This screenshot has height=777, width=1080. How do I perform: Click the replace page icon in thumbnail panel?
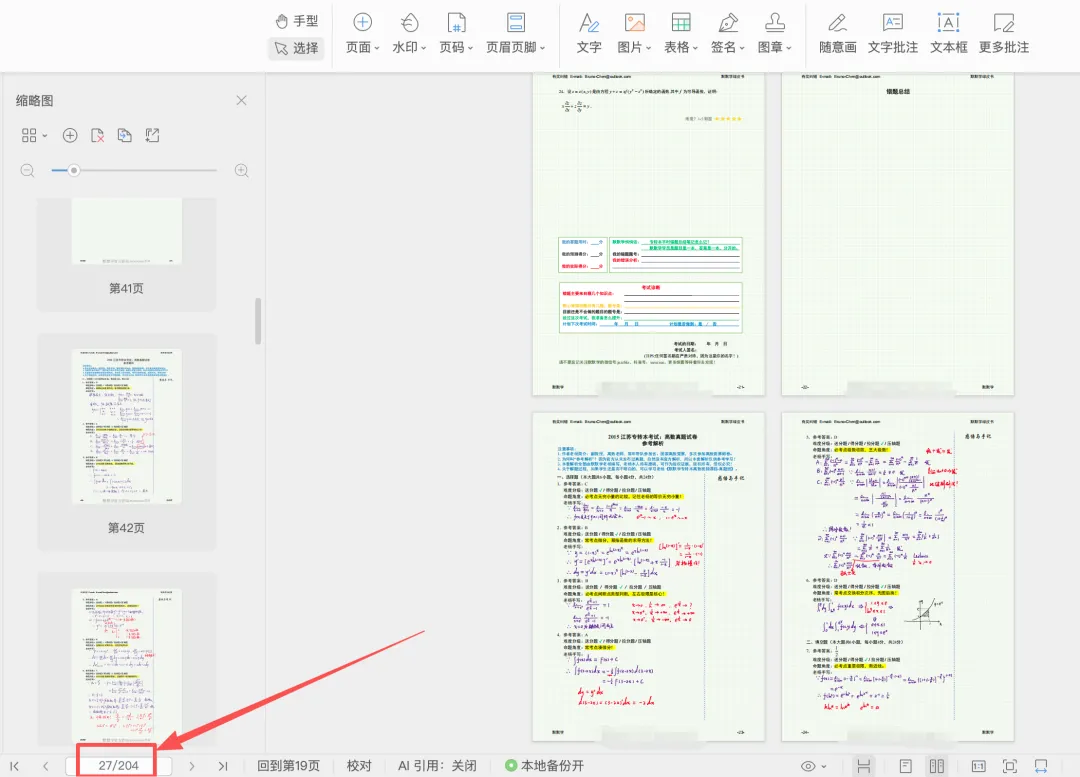(125, 136)
